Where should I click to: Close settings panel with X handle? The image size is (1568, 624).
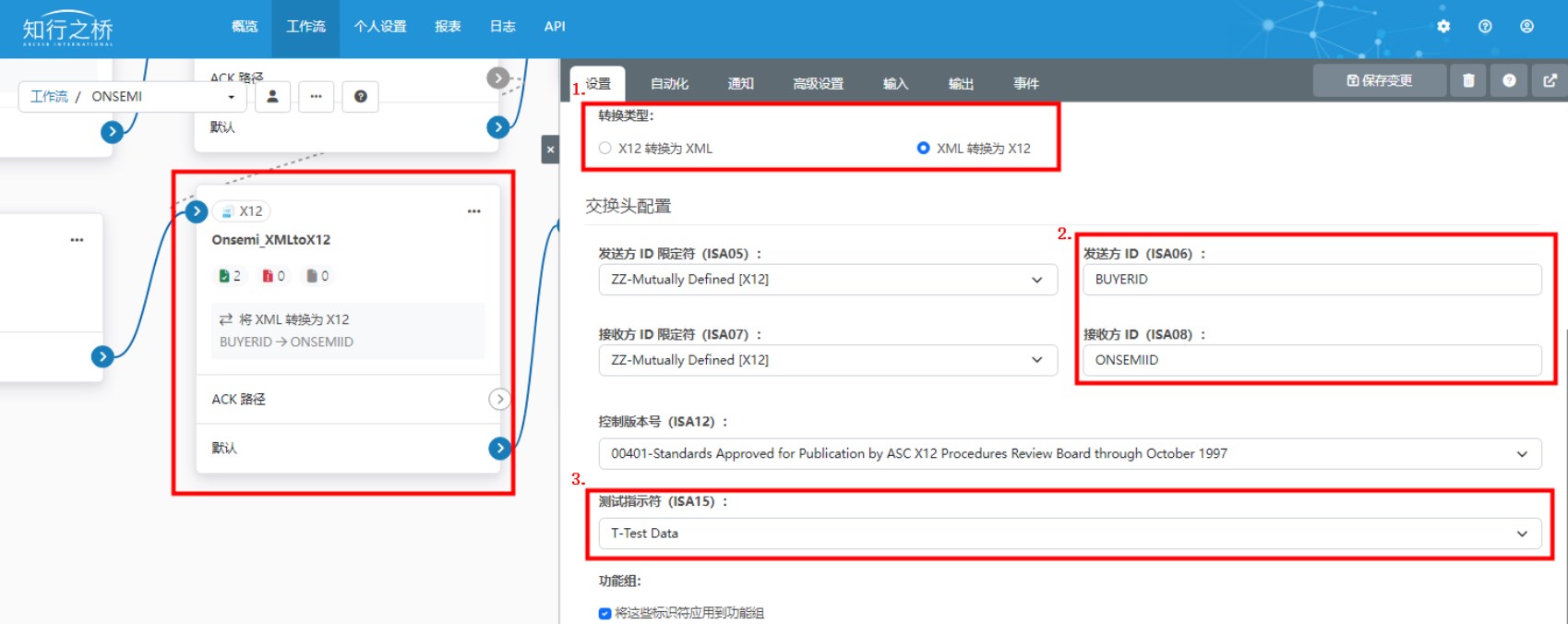(x=550, y=149)
